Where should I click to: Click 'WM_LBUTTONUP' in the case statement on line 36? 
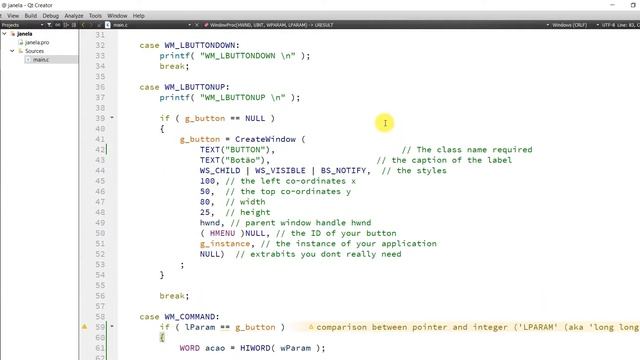click(195, 87)
